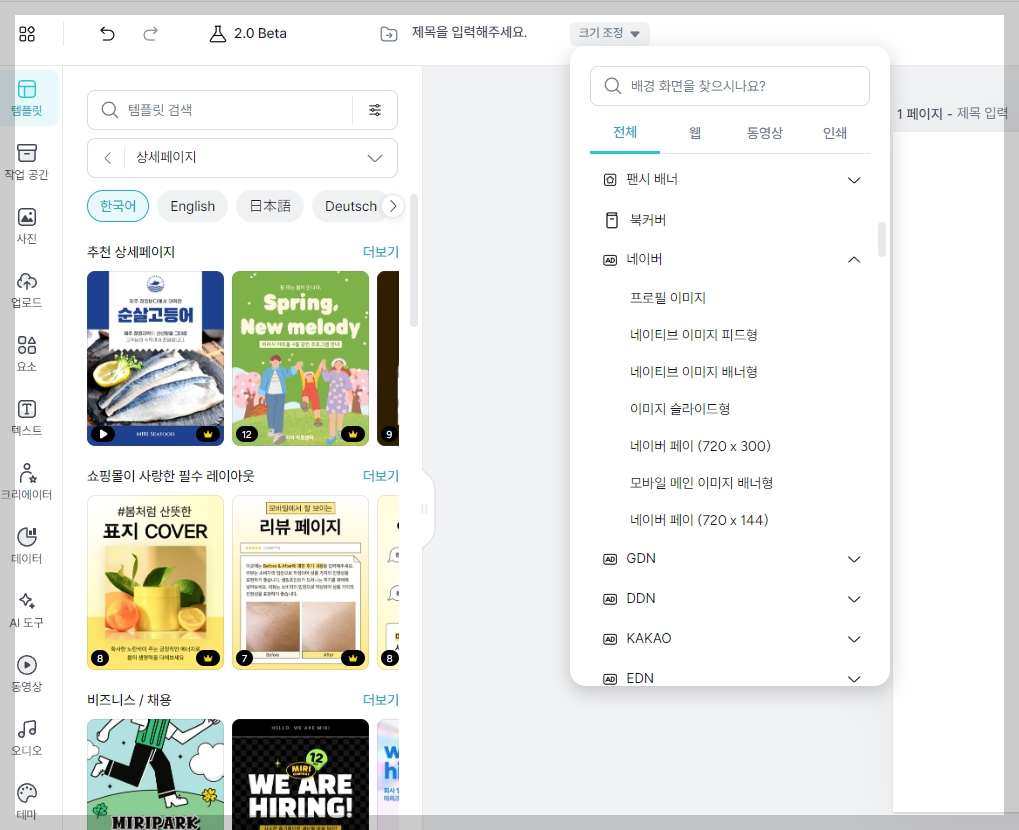Choose 프로필 이미지 size

coord(667,298)
